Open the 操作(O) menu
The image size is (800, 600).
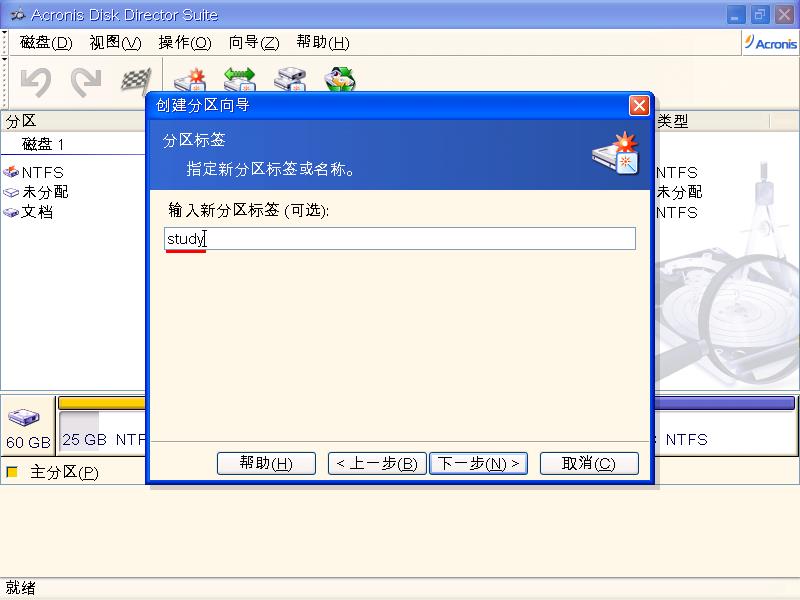[185, 43]
